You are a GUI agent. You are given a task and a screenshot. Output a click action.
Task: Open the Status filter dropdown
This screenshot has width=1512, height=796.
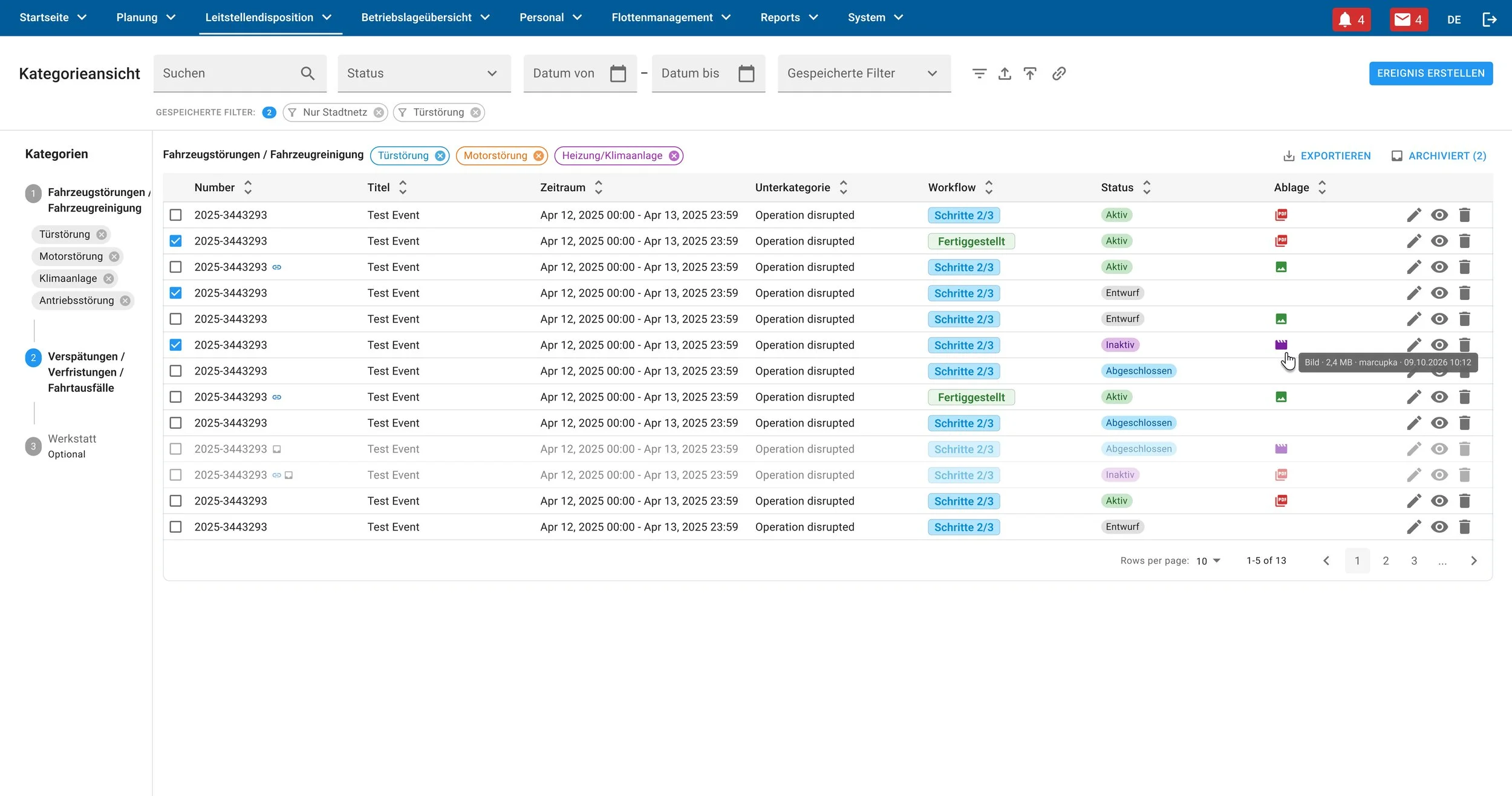[424, 73]
